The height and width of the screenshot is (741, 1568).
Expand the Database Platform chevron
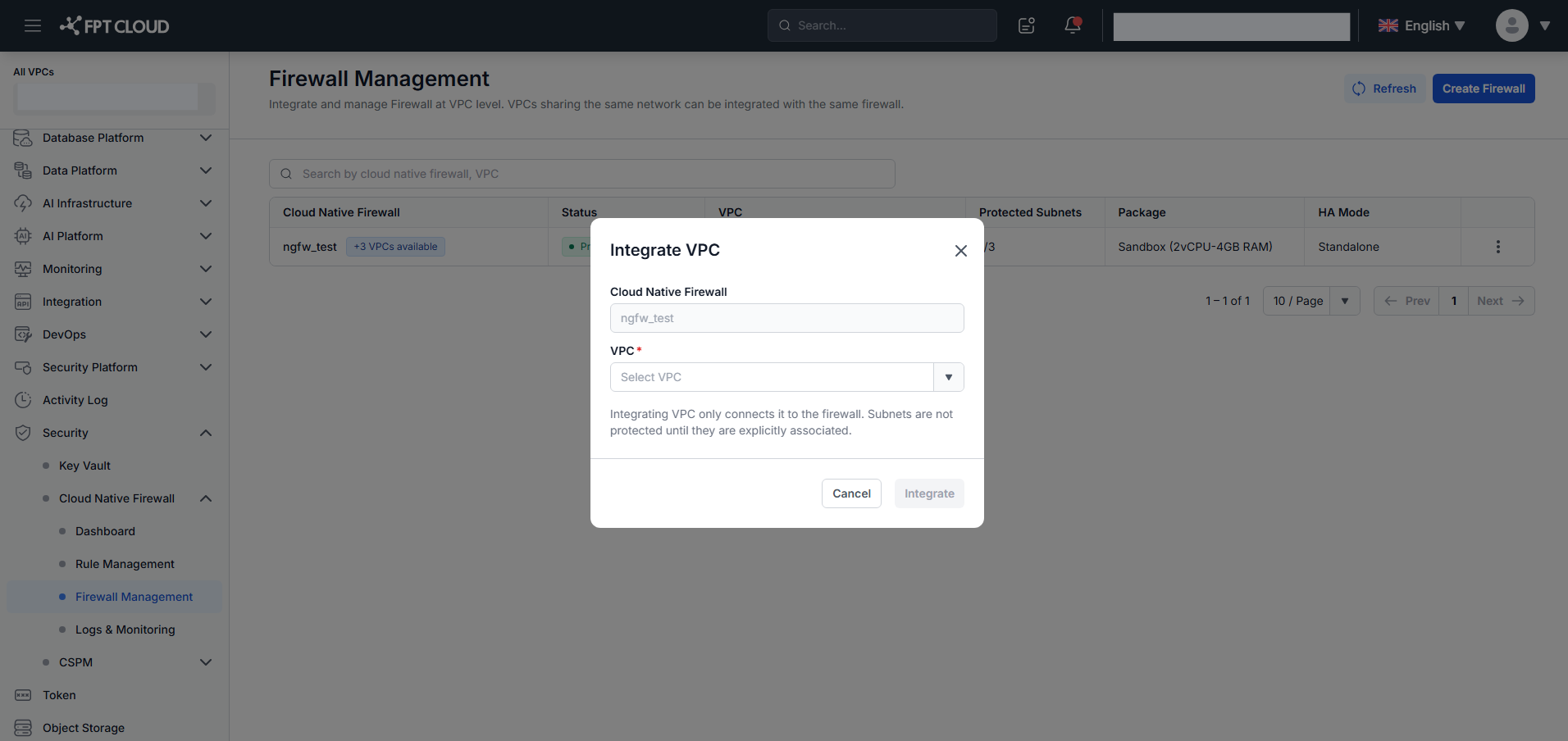pyautogui.click(x=206, y=138)
